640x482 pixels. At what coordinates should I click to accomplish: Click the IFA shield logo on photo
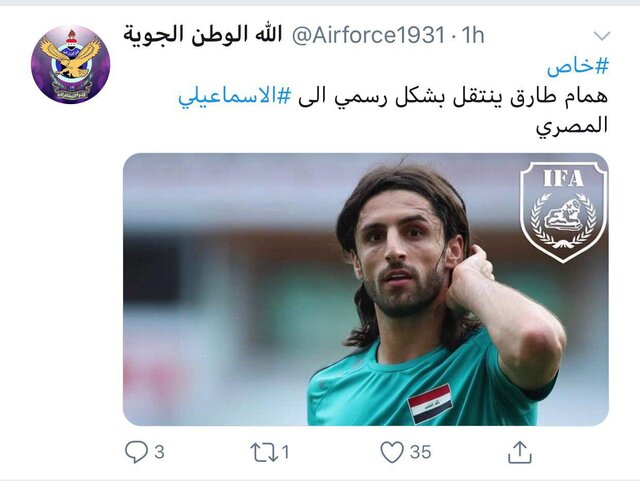[563, 211]
